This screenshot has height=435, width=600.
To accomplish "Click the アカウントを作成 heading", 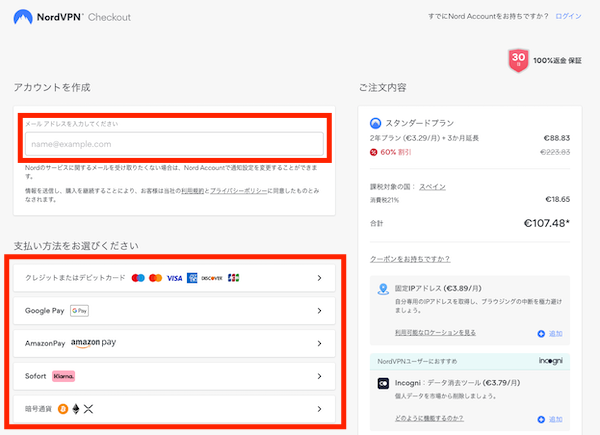I will [52, 87].
